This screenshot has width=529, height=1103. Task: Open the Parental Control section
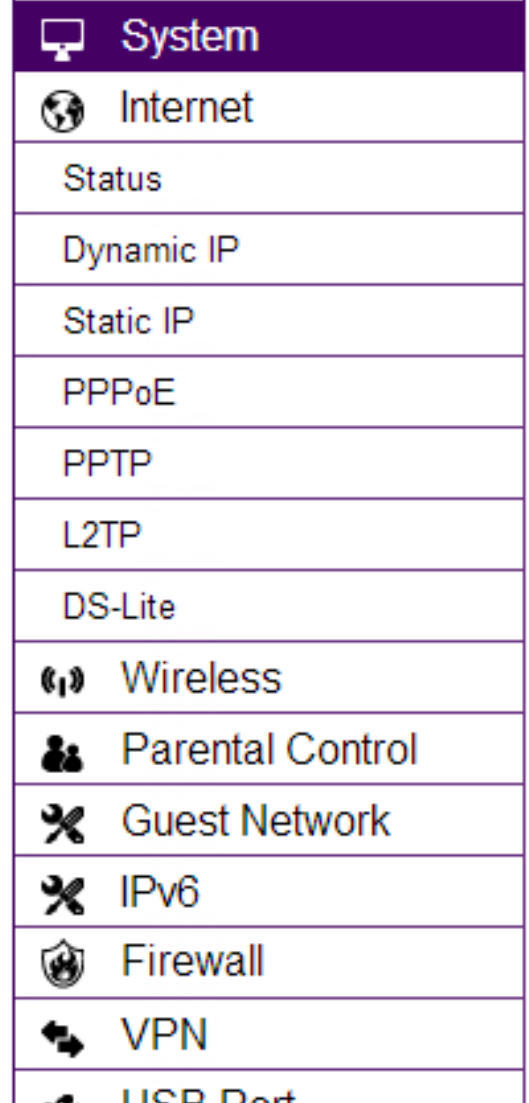[269, 748]
